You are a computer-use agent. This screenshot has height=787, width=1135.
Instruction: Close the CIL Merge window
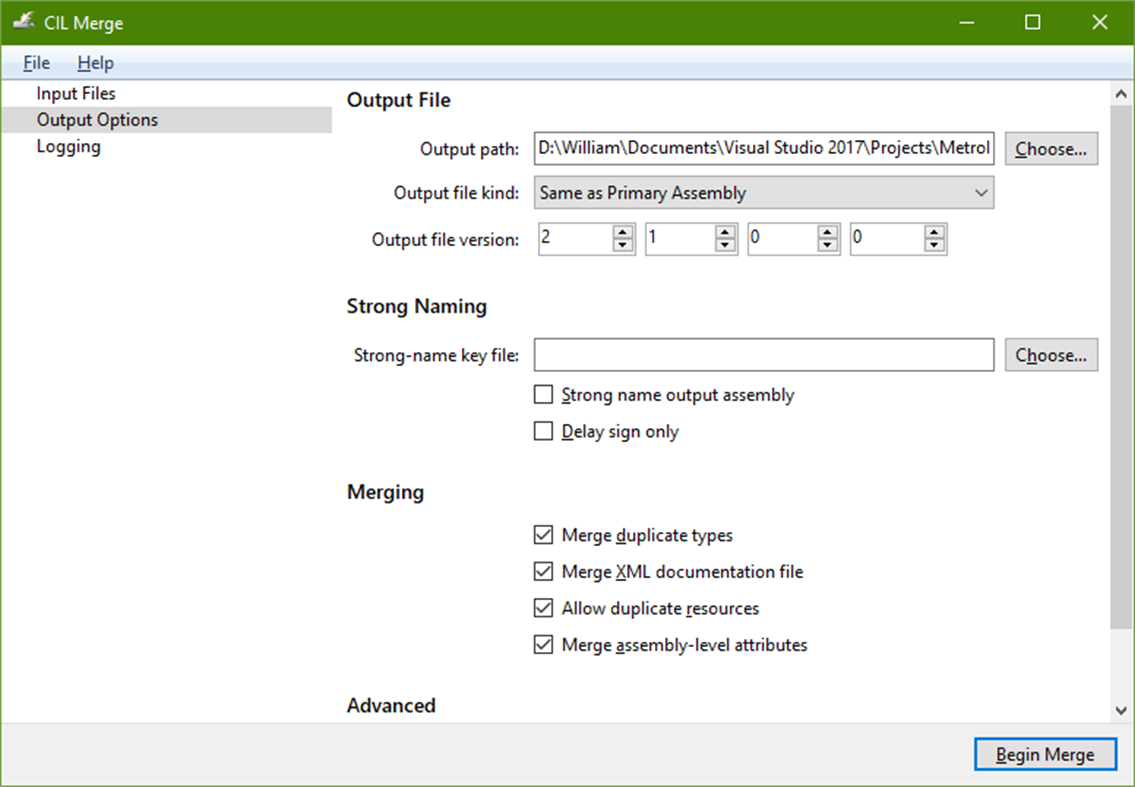(x=1100, y=22)
